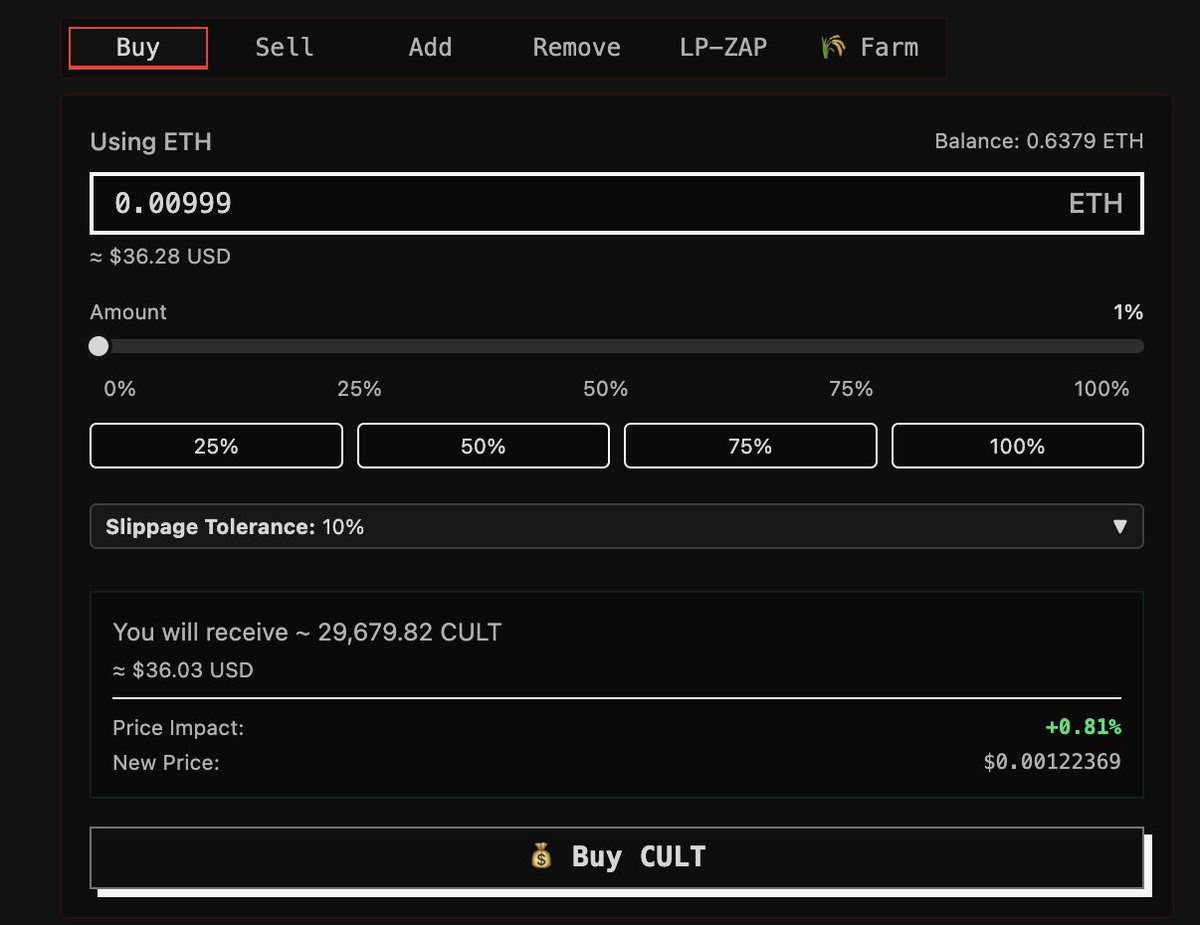Screen dimensions: 1200x925
Task: Click the Farm tab's wheat icon
Action: click(x=832, y=47)
